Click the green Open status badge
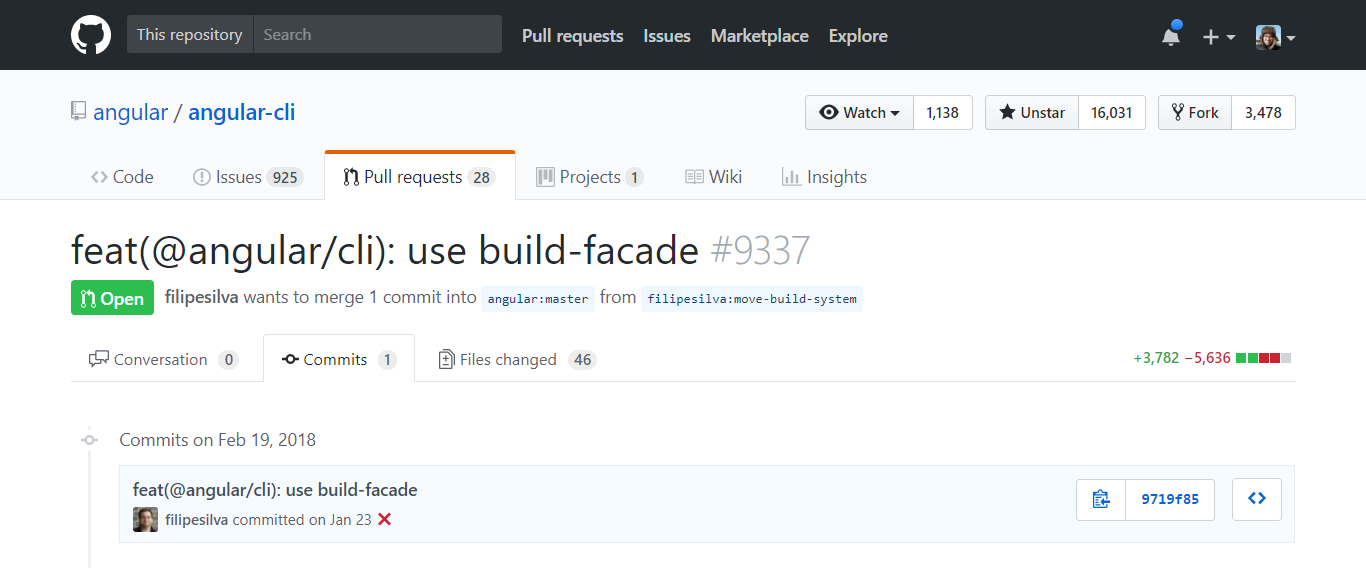1366x588 pixels. (112, 298)
